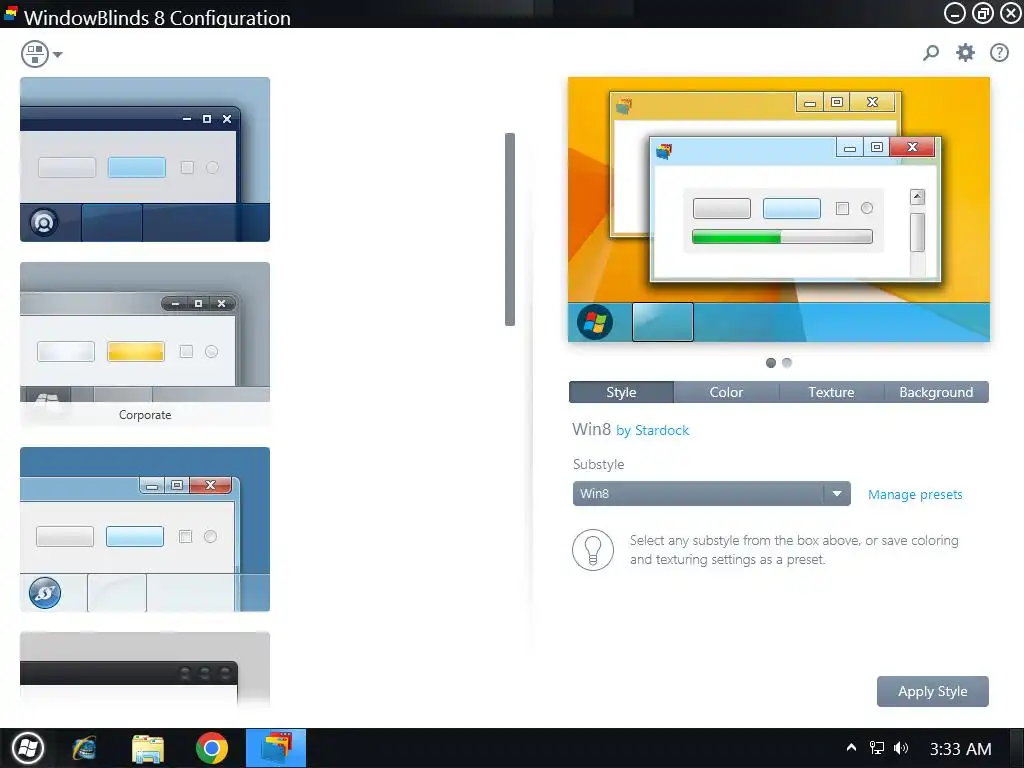Screen dimensions: 1024x768
Task: Select the WindowBlinds taskbar icon
Action: [x=276, y=748]
